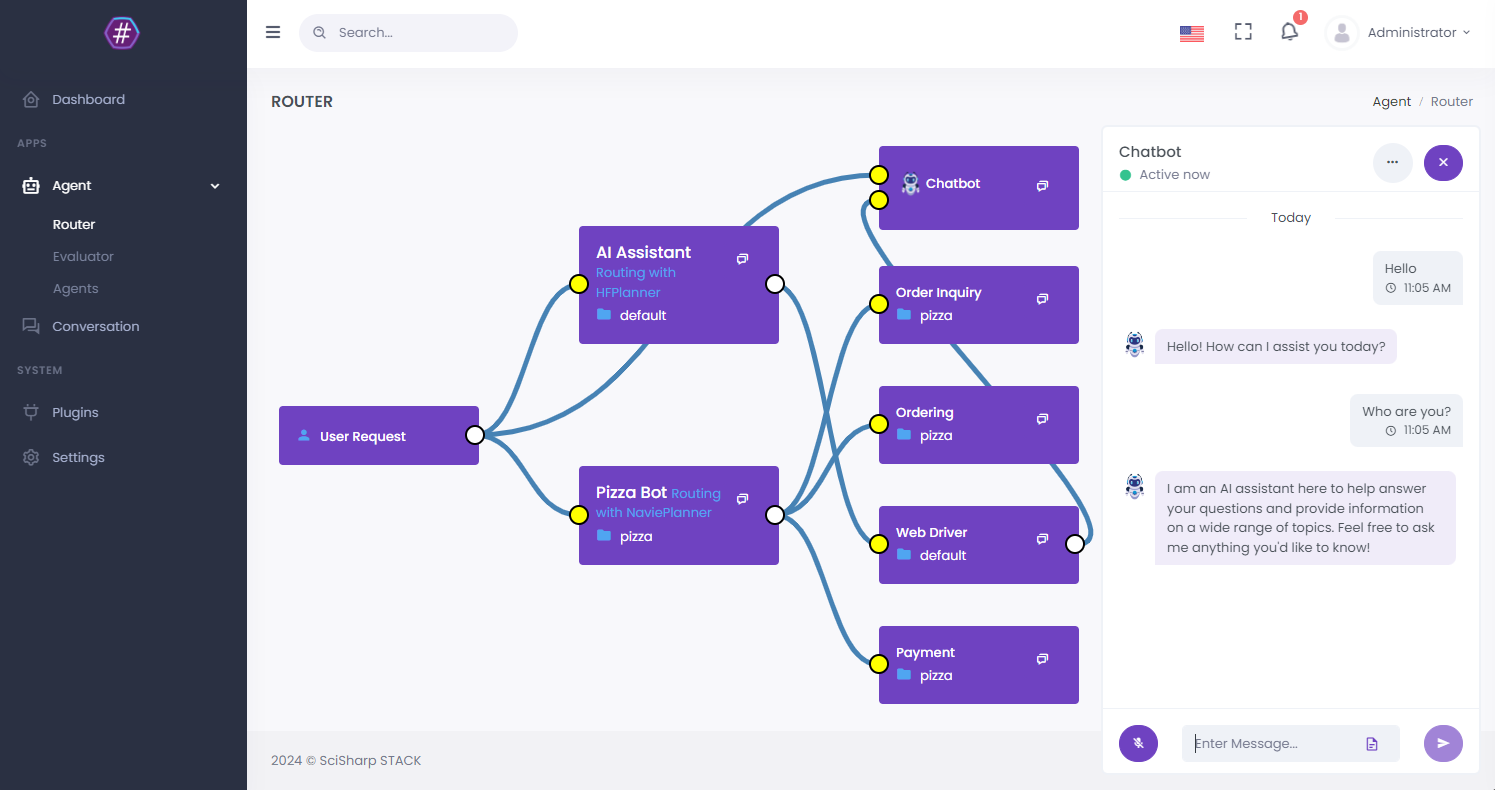The image size is (1495, 790).
Task: Toggle the sidebar with the hamburger menu
Action: [x=273, y=32]
